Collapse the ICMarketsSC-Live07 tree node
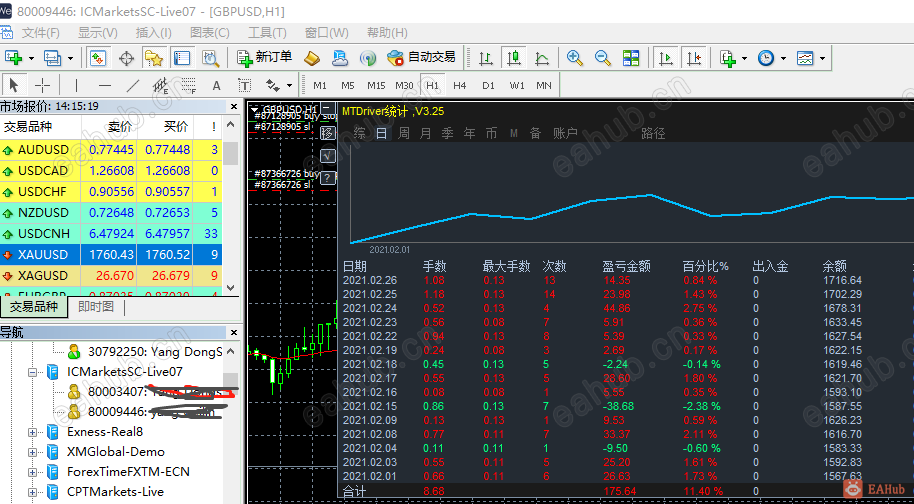914x504 pixels. (33, 371)
